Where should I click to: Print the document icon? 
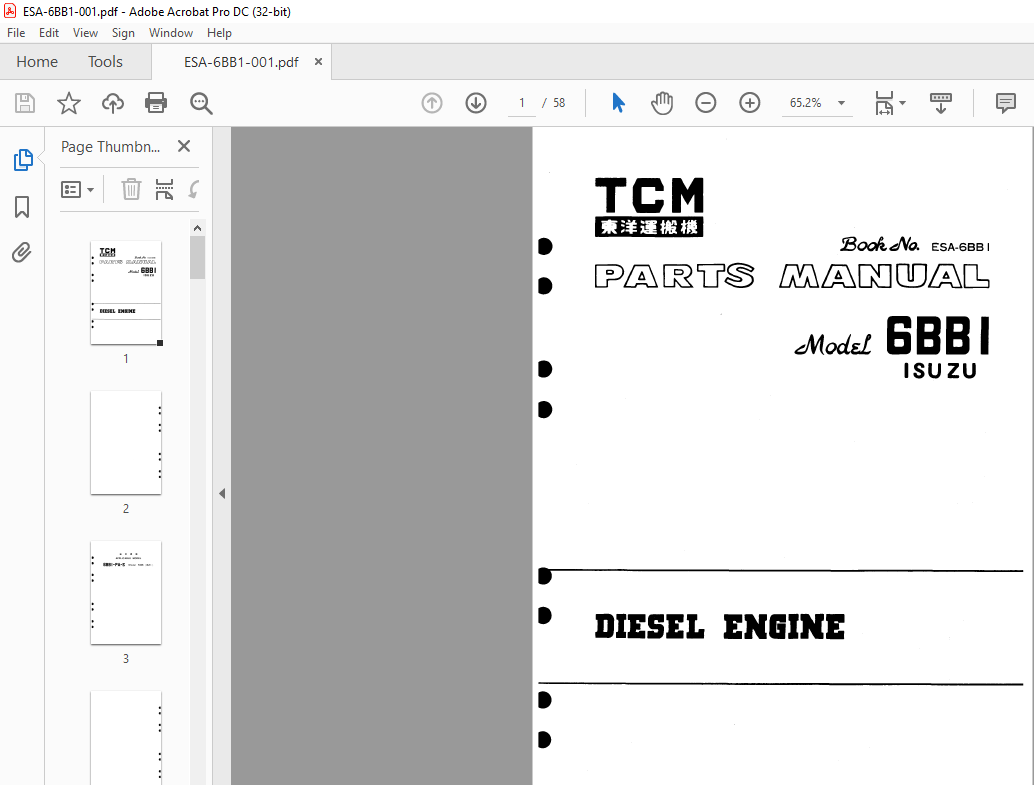click(156, 103)
